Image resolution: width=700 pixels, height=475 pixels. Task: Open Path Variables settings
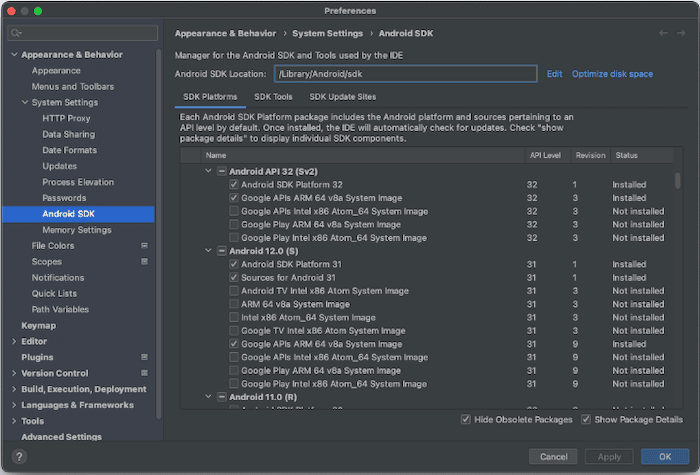point(60,309)
